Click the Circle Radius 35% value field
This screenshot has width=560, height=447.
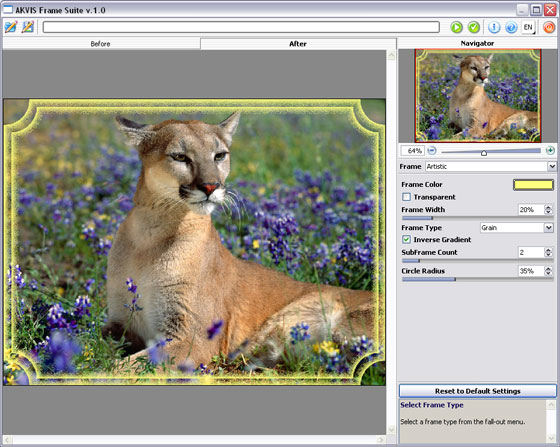point(531,271)
